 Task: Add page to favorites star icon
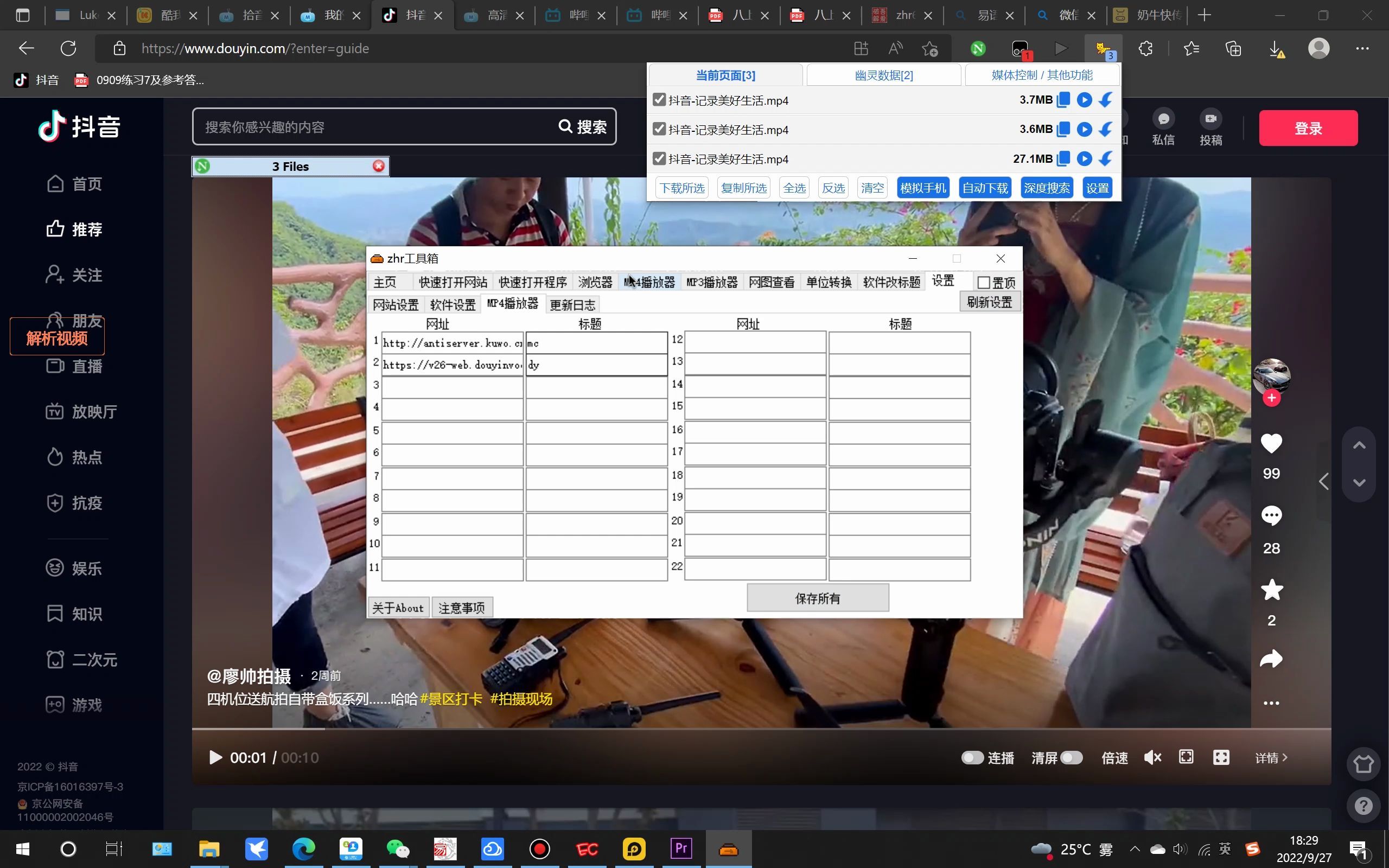pos(930,49)
